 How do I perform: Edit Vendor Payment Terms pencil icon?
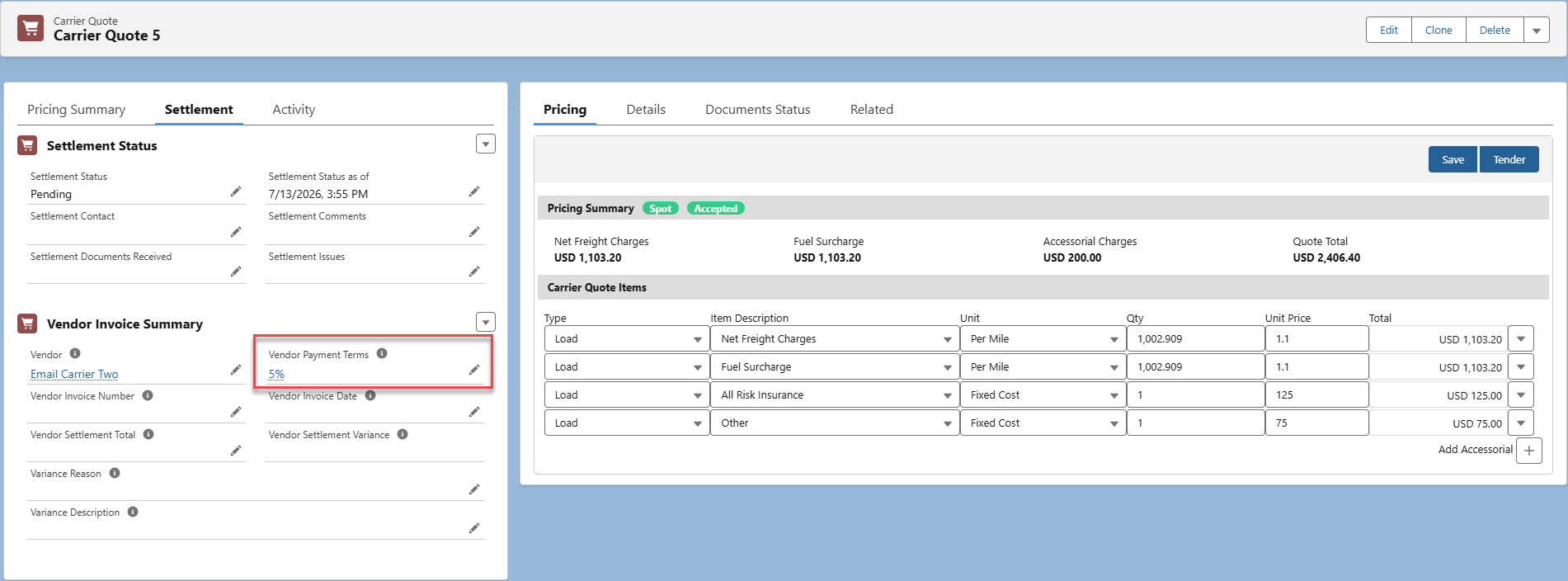coord(474,370)
